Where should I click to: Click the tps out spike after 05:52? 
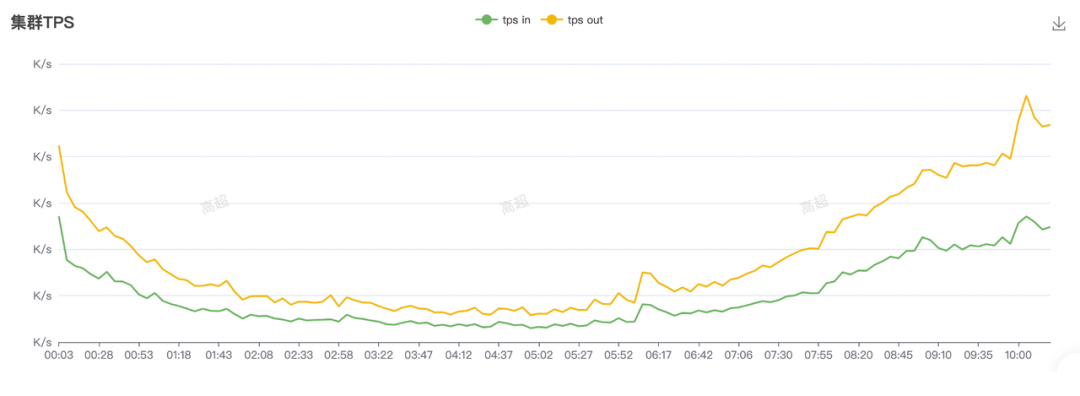(643, 272)
